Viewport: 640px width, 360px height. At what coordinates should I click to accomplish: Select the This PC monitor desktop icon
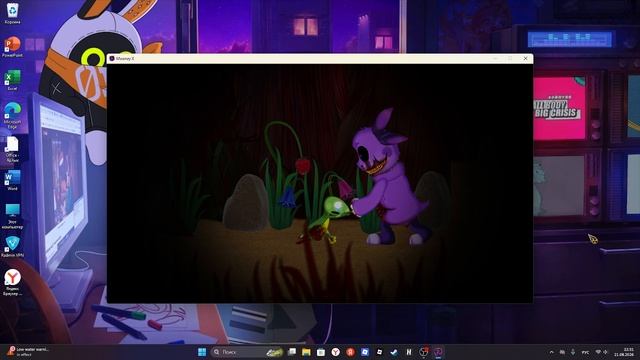(x=12, y=216)
